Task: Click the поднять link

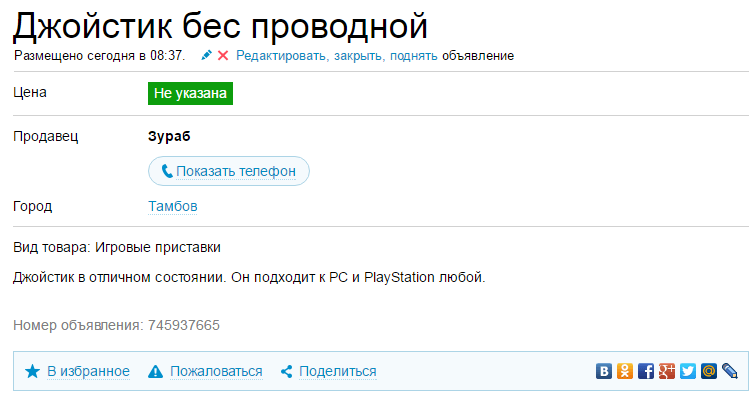Action: [414, 56]
